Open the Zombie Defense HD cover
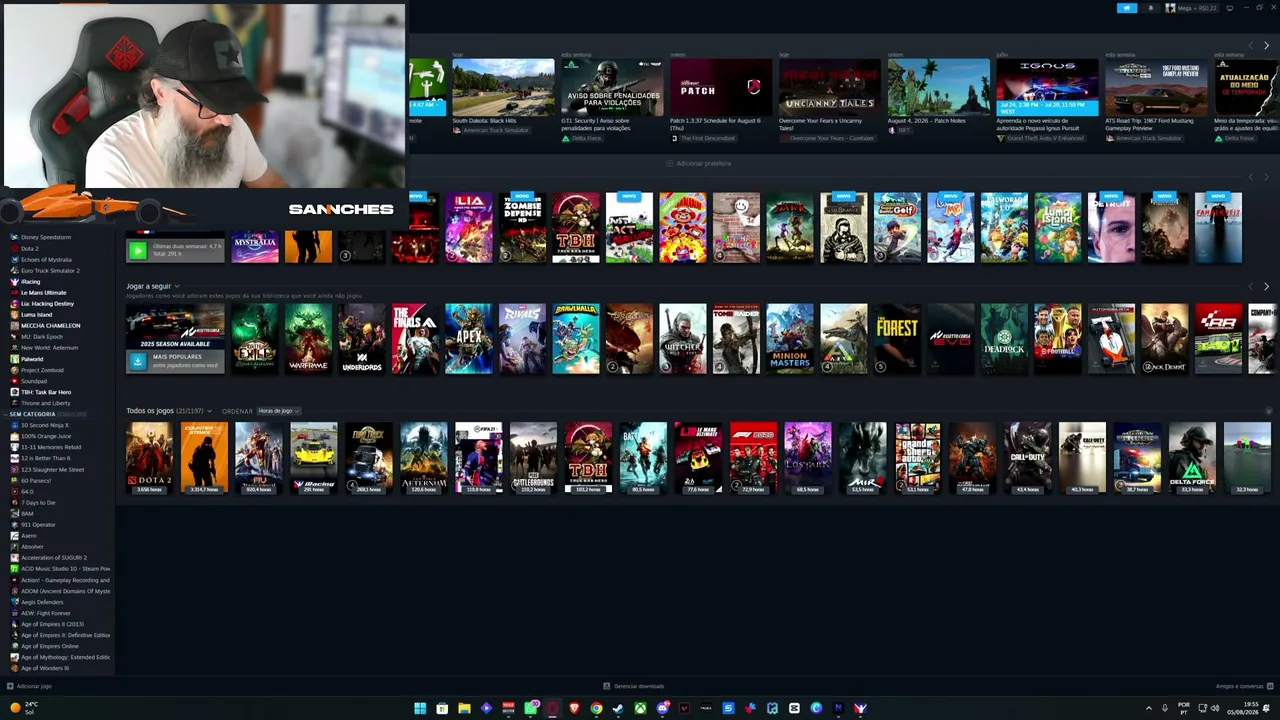Image resolution: width=1280 pixels, height=720 pixels. (x=522, y=228)
